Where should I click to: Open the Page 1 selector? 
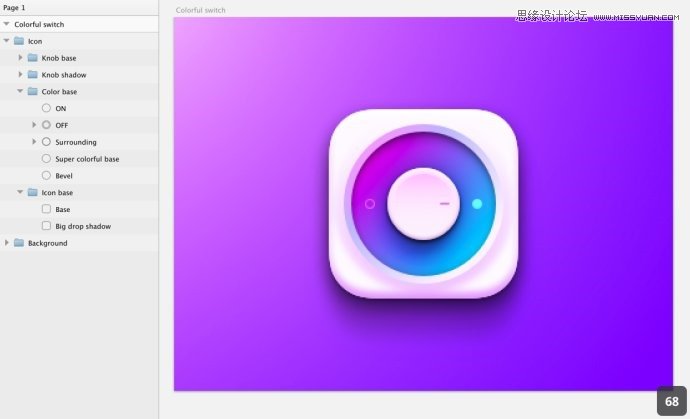(x=14, y=7)
